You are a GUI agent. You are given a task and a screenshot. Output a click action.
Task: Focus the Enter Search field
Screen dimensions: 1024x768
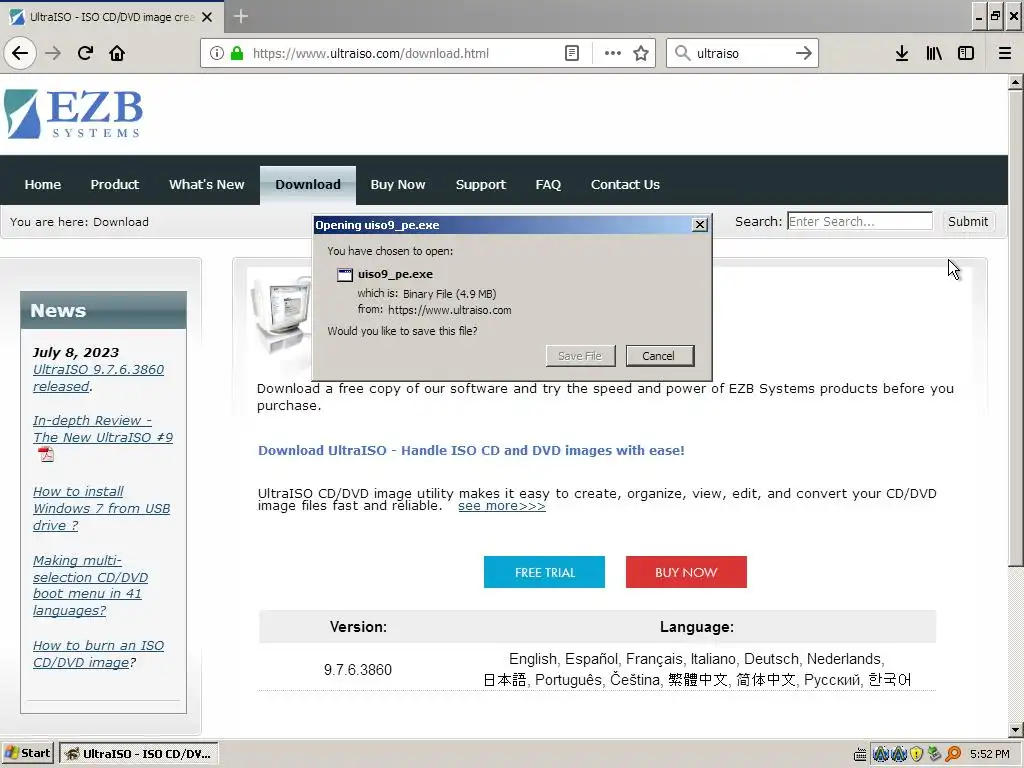point(859,221)
